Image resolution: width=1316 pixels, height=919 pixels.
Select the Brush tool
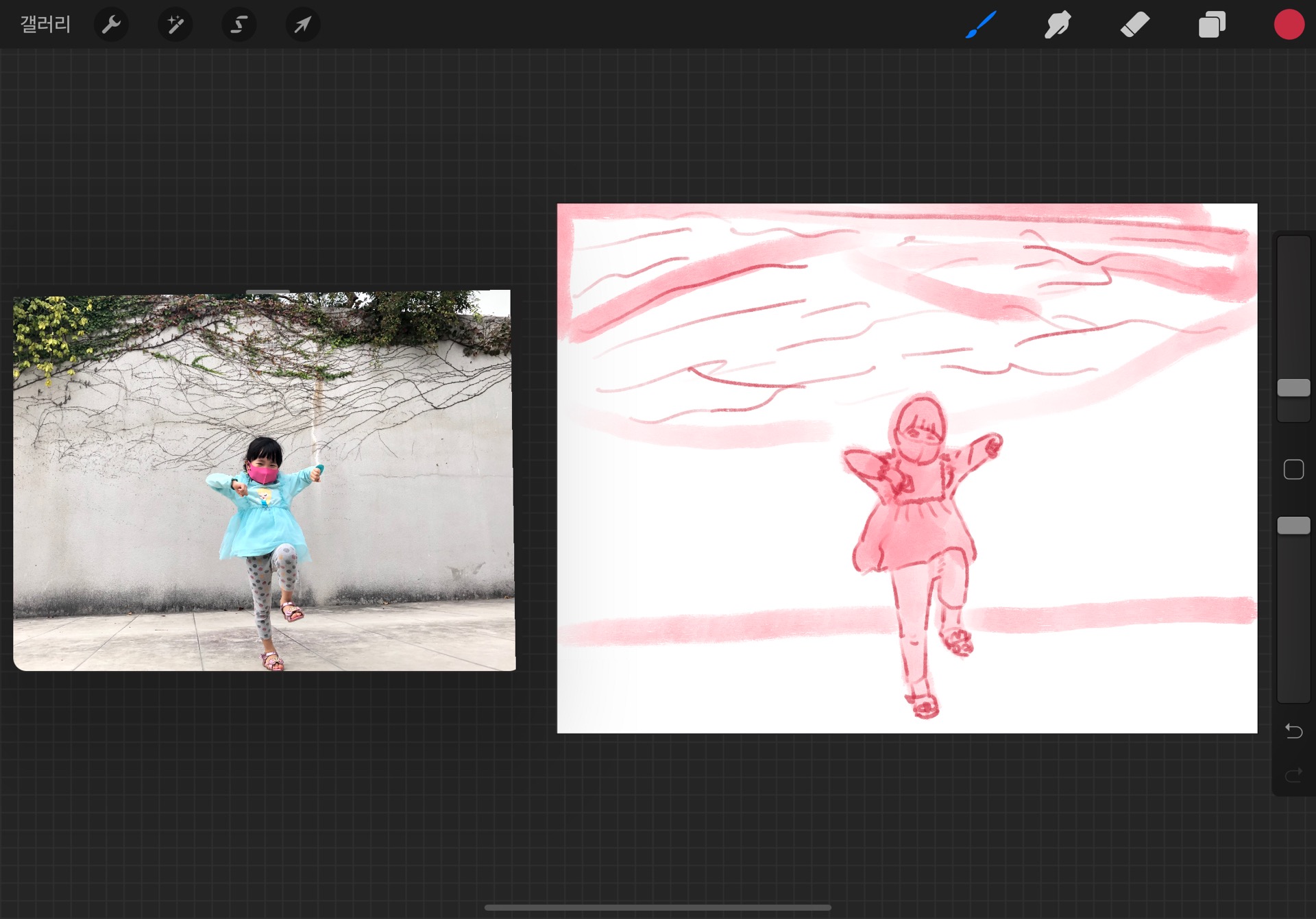tap(981, 25)
